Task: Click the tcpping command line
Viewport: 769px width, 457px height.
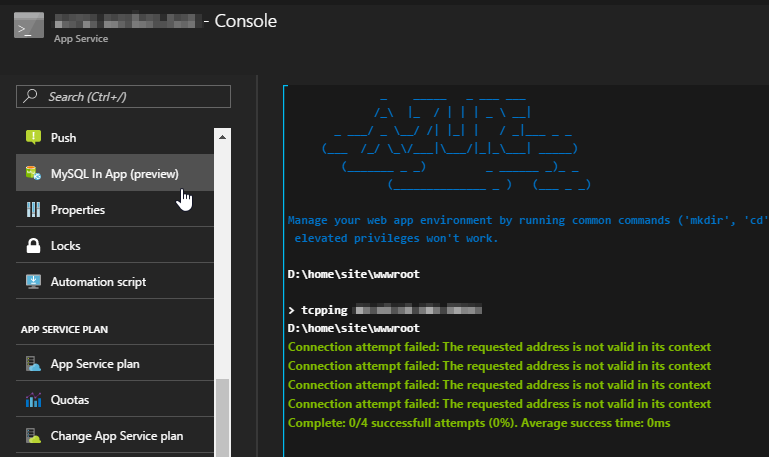Action: click(x=385, y=310)
